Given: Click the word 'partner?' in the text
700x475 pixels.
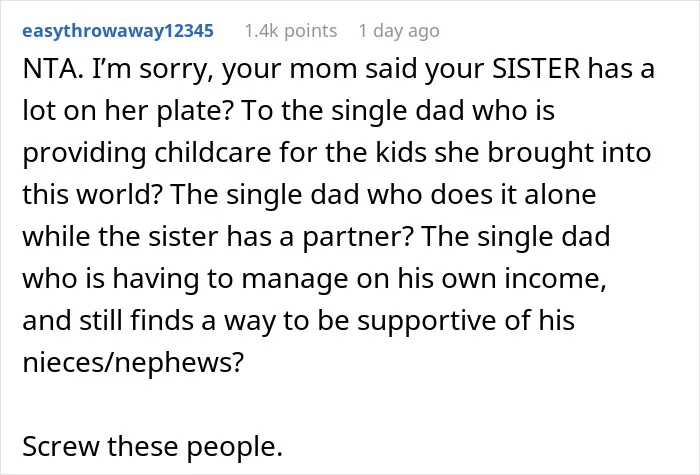Looking at the screenshot, I should (x=358, y=237).
